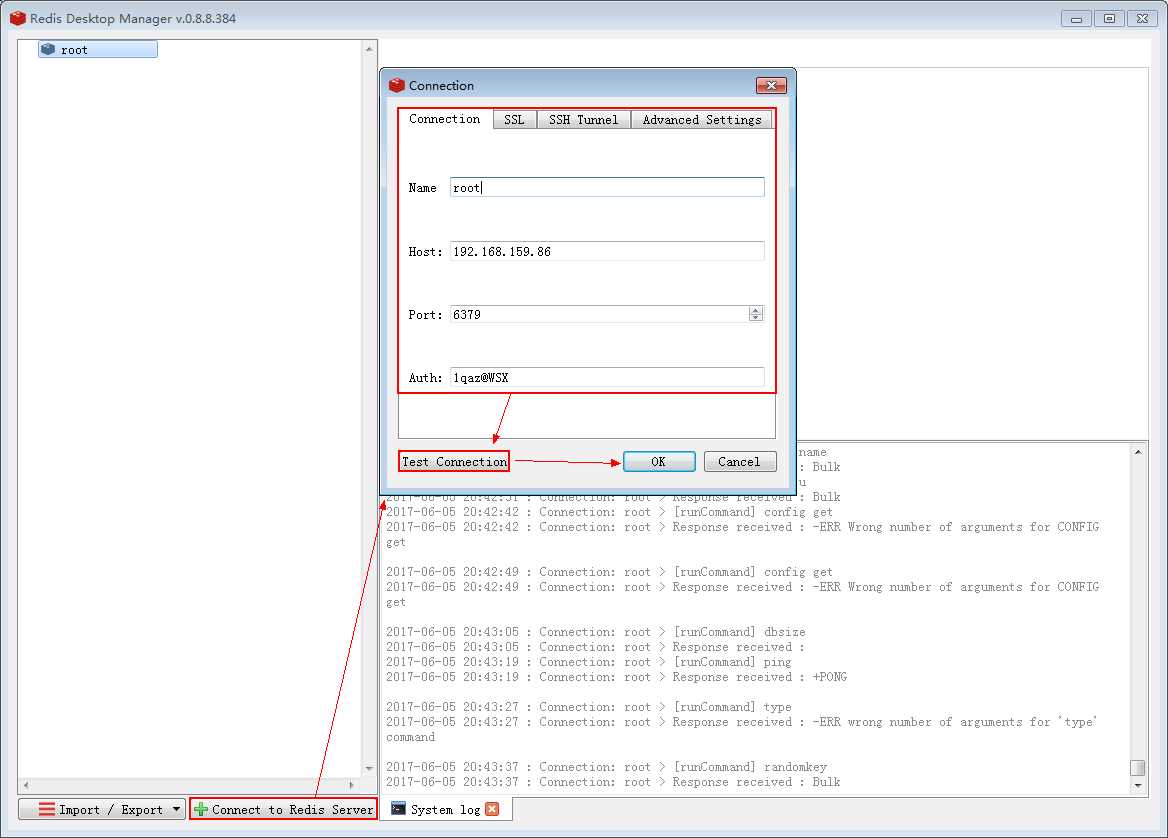Image resolution: width=1168 pixels, height=838 pixels.
Task: Switch to the SSL tab
Action: coord(514,120)
